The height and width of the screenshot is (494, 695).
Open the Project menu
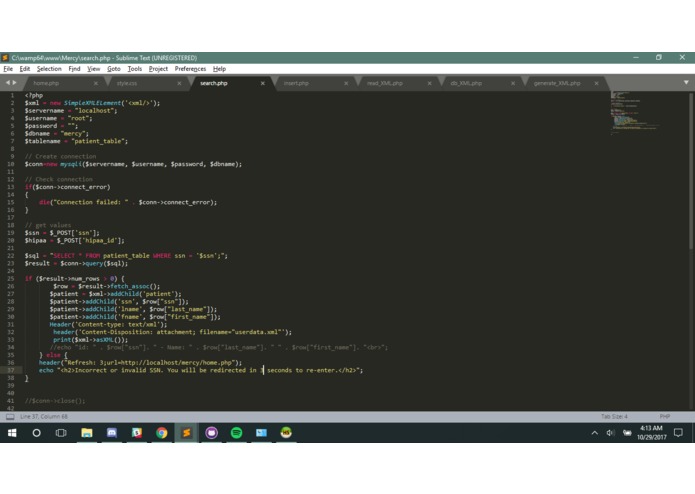(x=158, y=69)
